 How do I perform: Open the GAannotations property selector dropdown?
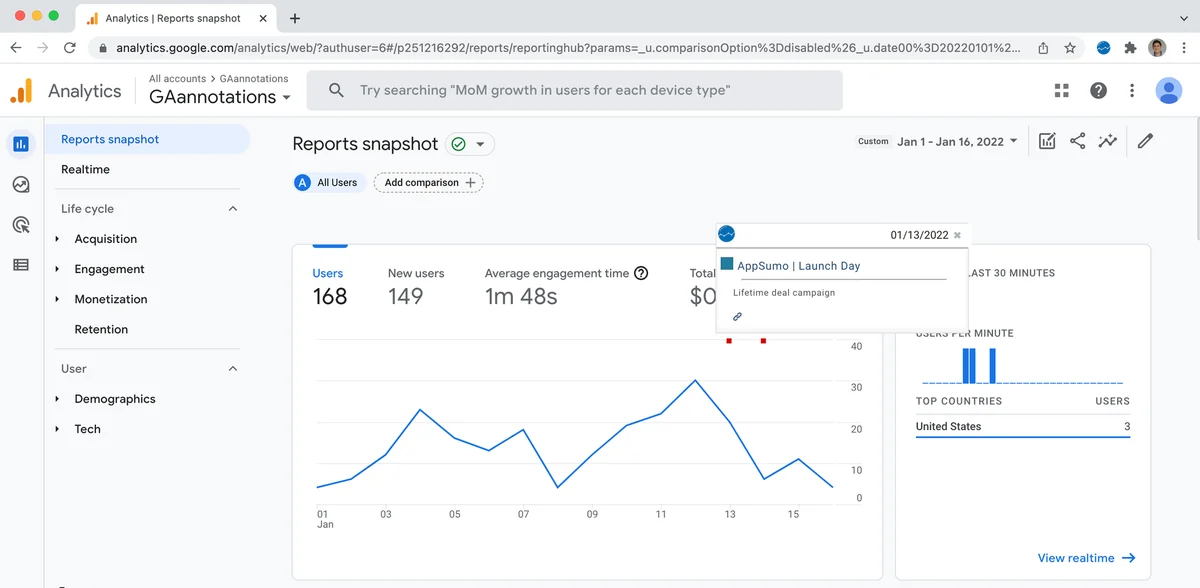(x=220, y=97)
